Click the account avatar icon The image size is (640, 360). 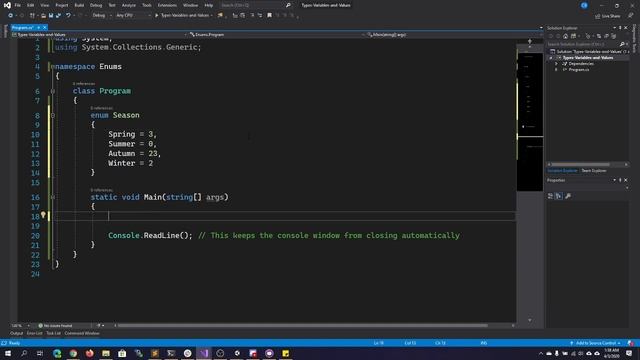point(584,5)
